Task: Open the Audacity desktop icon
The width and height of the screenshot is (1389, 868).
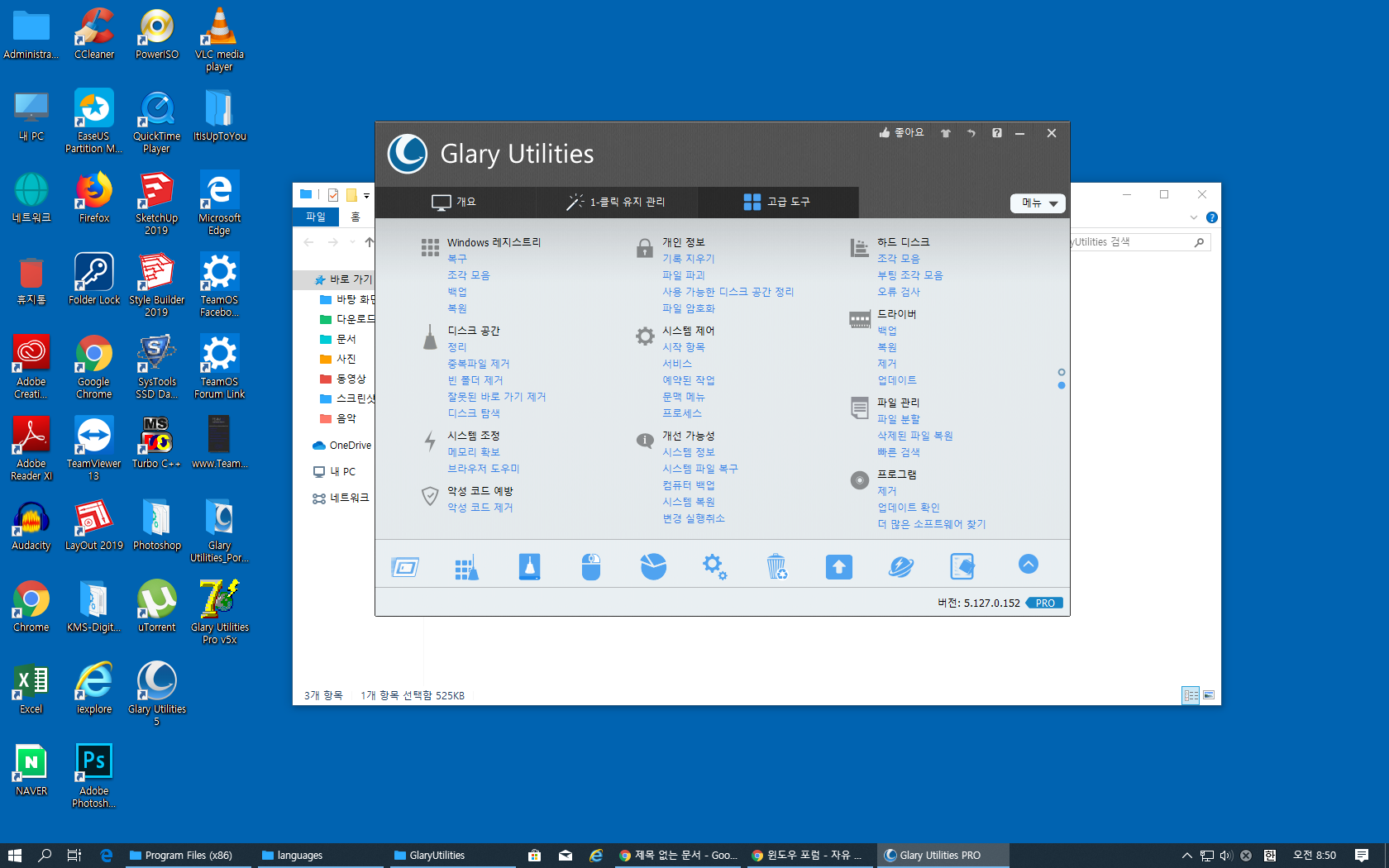Action: point(31,524)
